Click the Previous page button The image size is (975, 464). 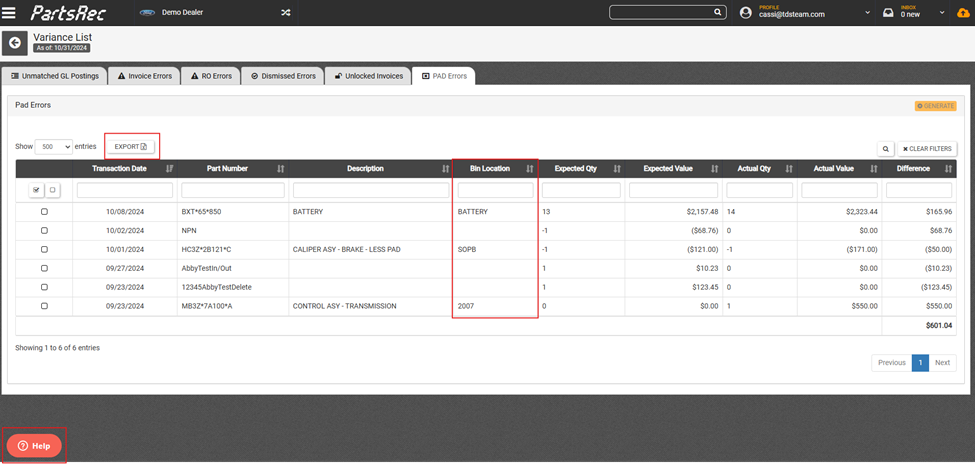tap(892, 363)
